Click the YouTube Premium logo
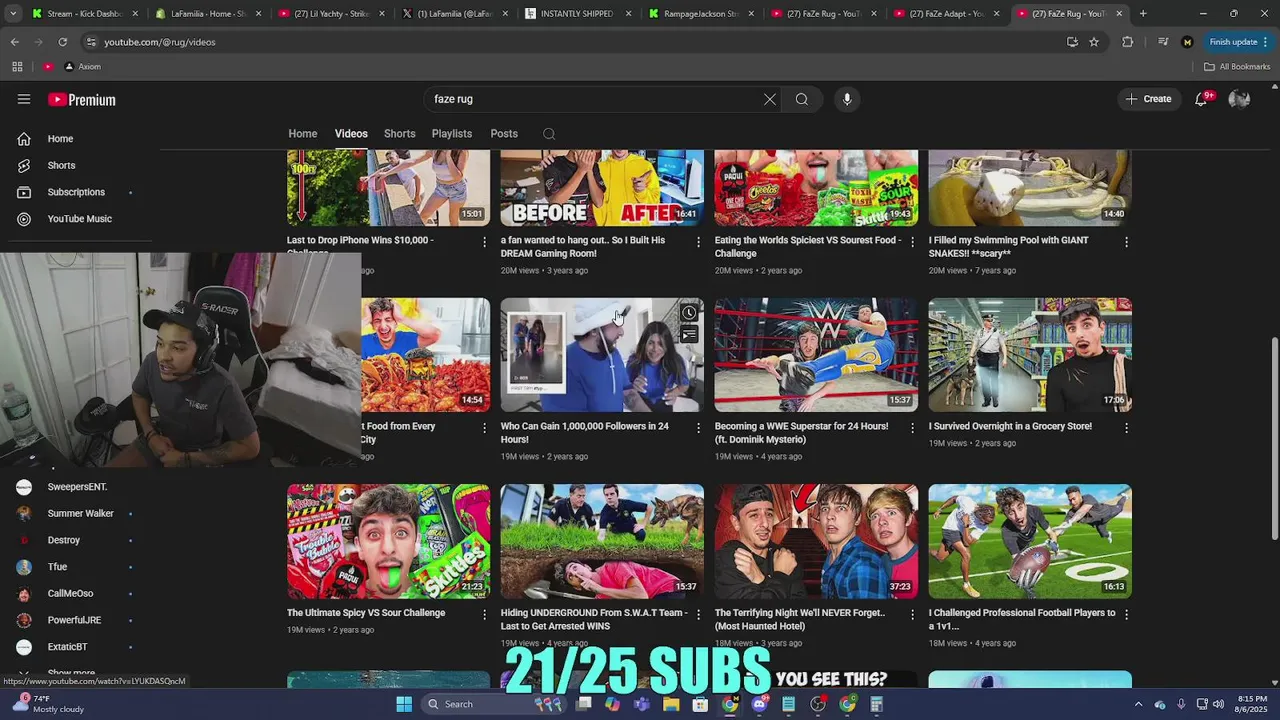The width and height of the screenshot is (1280, 720). [82, 100]
